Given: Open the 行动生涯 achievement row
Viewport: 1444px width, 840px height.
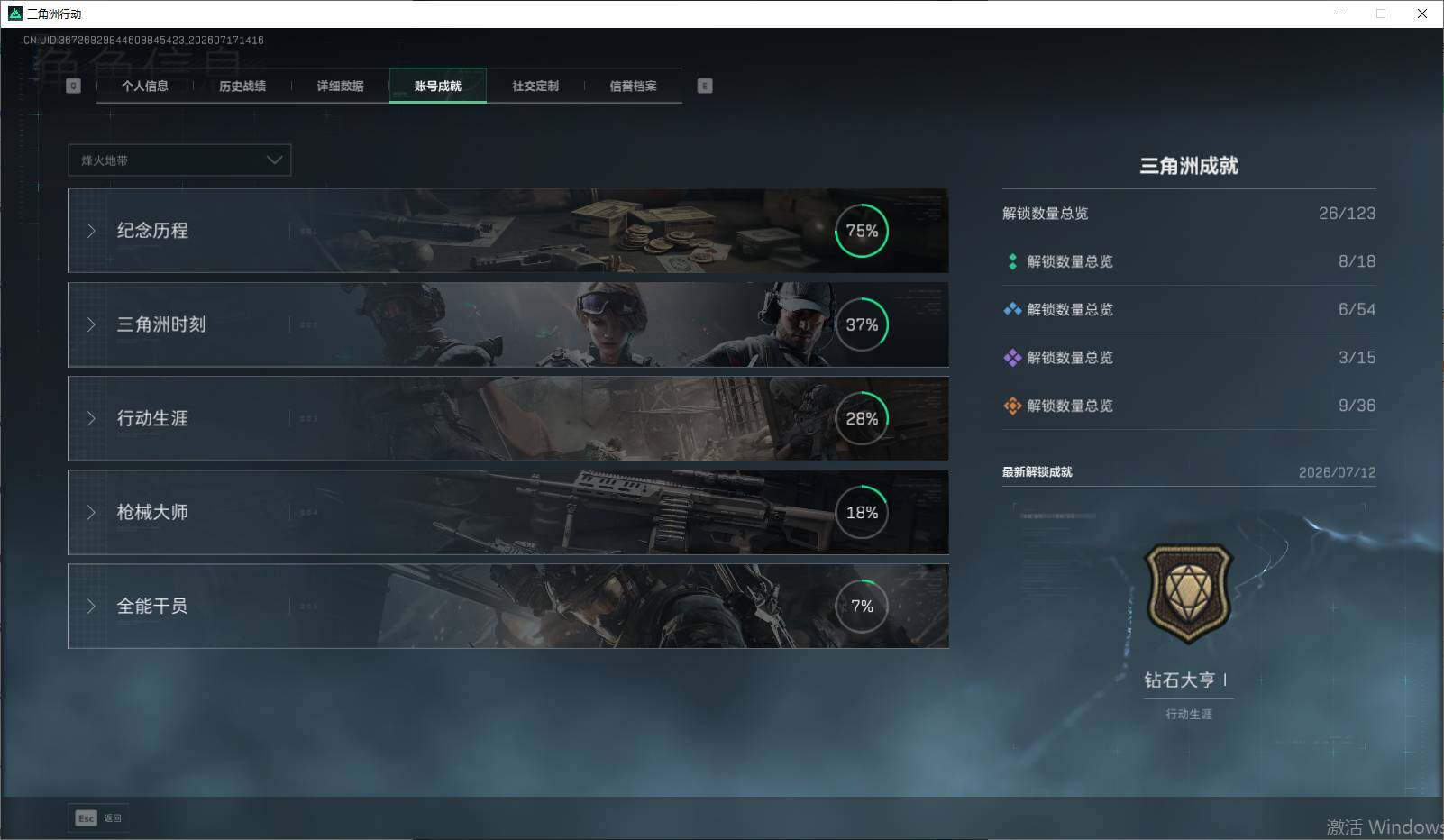Looking at the screenshot, I should [x=508, y=418].
